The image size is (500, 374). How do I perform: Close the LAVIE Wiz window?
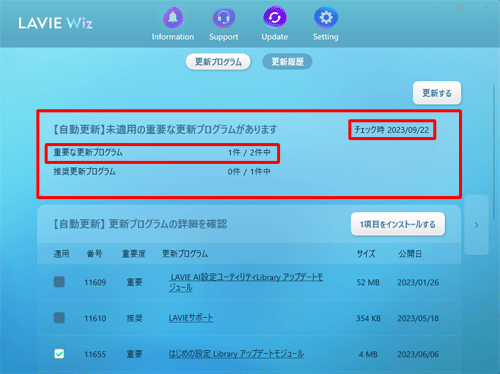[486, 7]
